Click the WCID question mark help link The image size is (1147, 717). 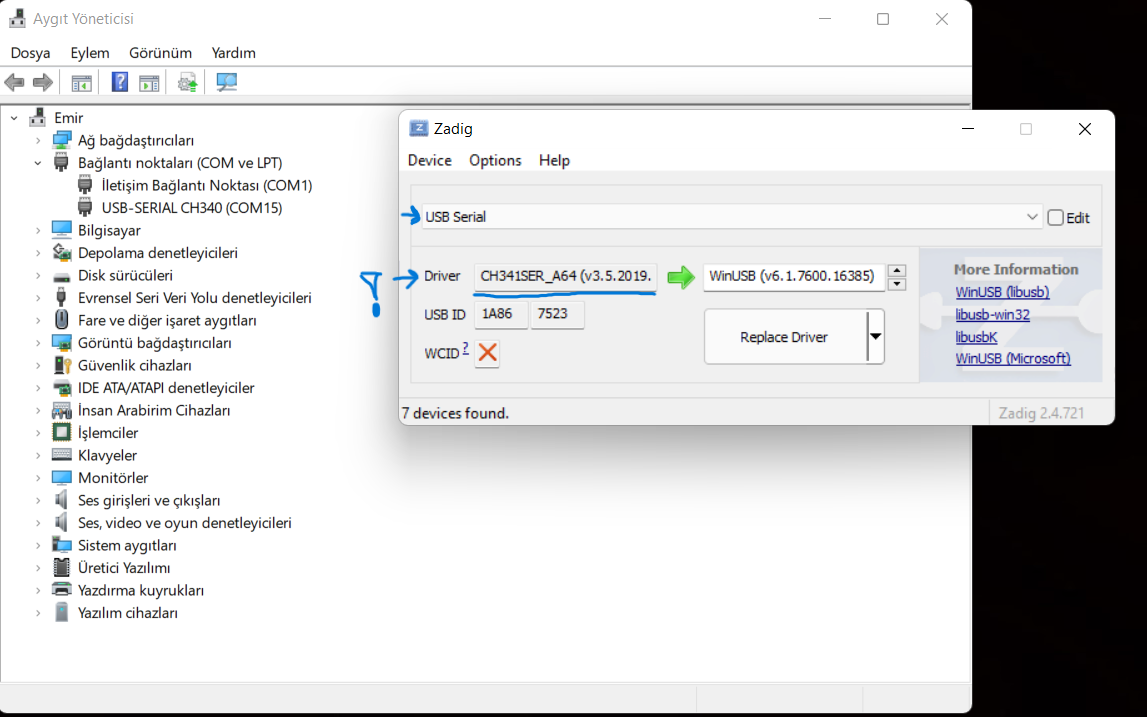(465, 347)
